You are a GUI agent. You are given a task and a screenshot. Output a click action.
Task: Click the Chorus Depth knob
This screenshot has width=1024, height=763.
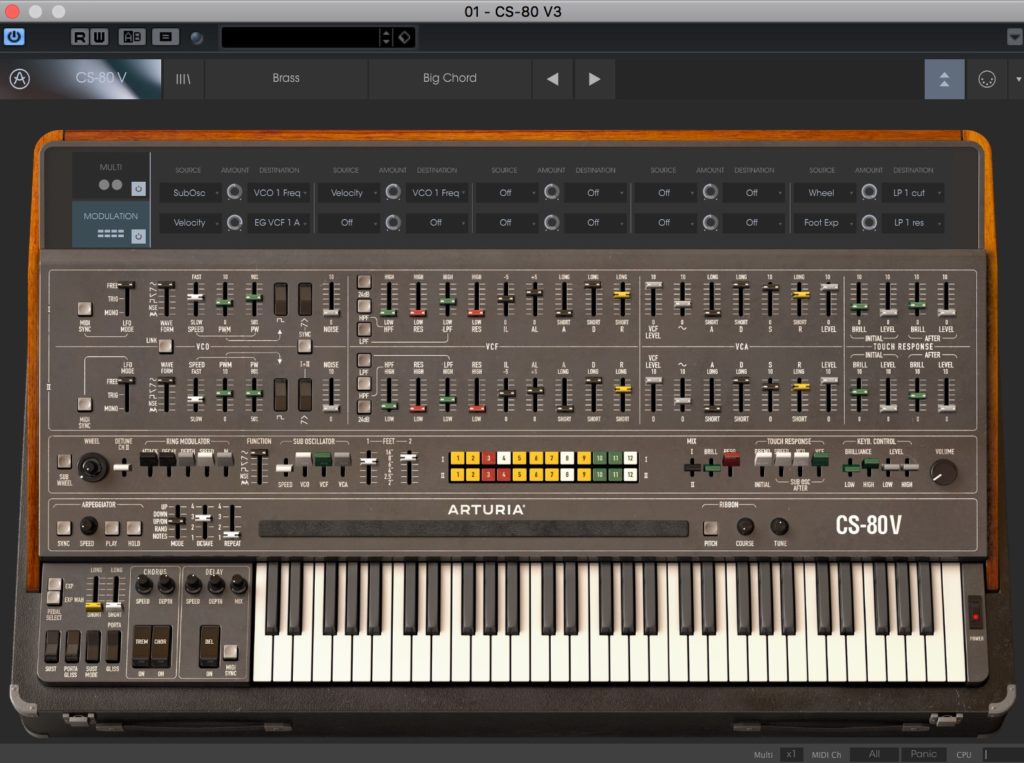click(166, 584)
